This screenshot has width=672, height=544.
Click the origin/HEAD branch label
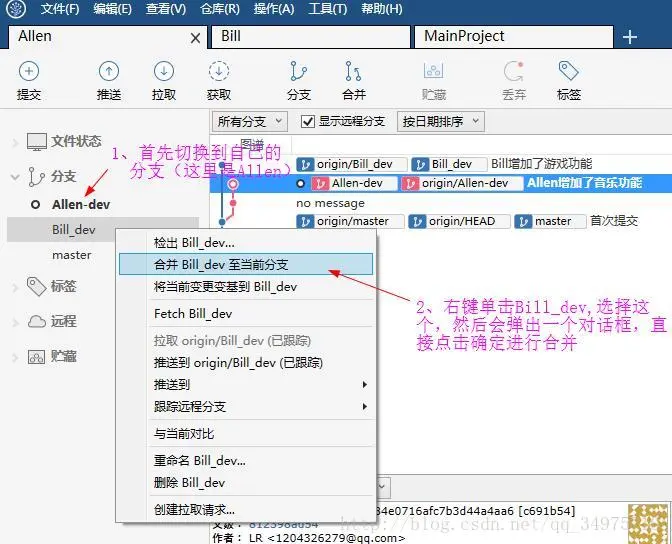(x=459, y=221)
